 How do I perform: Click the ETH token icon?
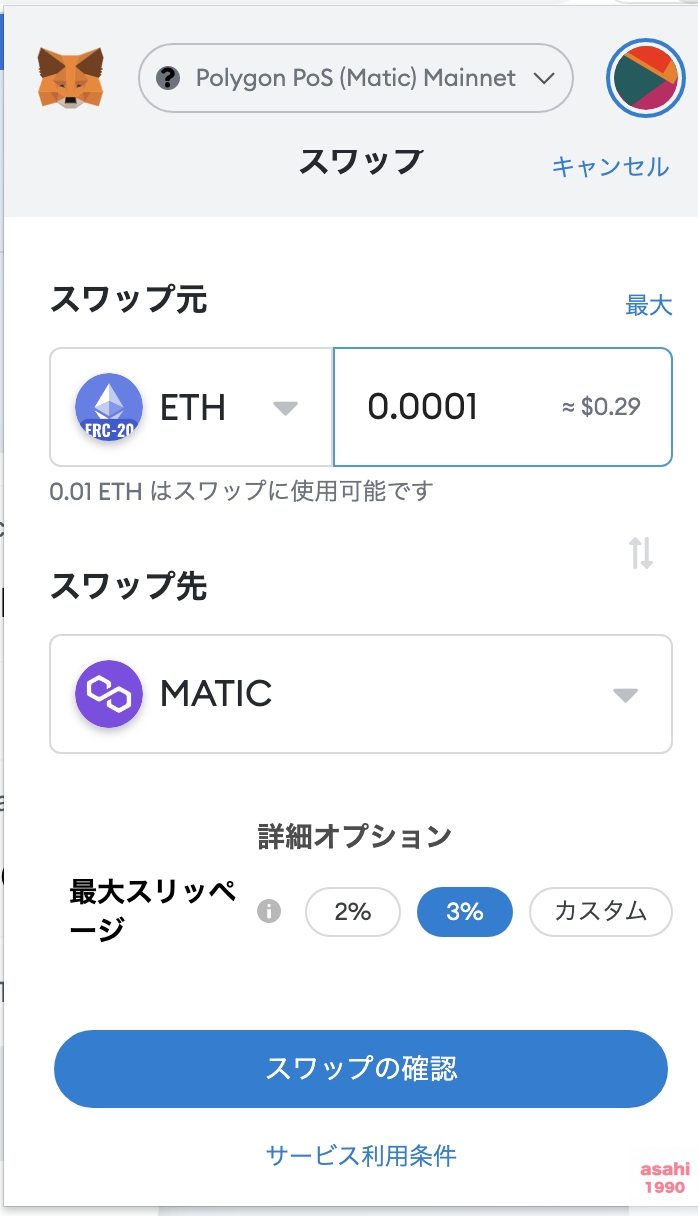coord(108,407)
